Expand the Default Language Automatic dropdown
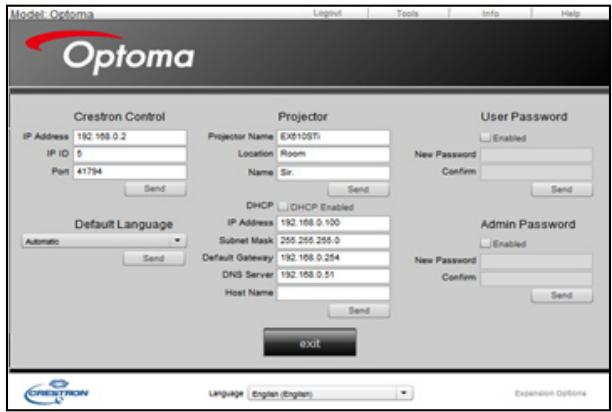 [x=104, y=241]
